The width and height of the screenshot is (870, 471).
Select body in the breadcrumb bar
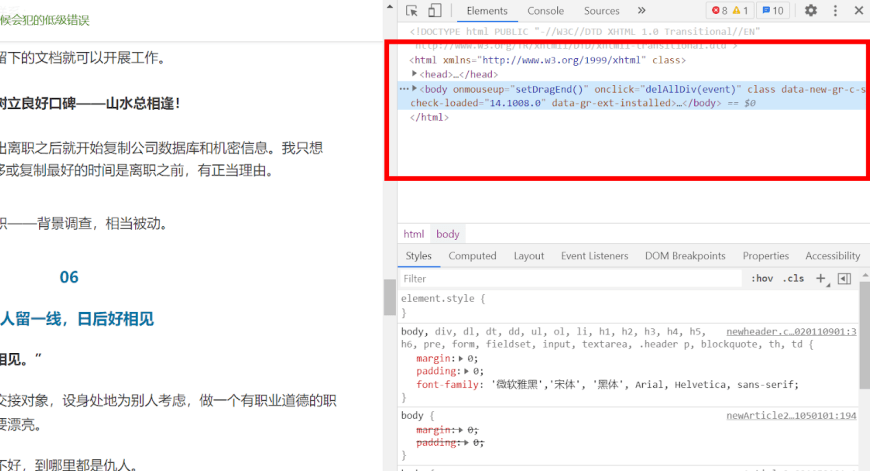(x=448, y=234)
